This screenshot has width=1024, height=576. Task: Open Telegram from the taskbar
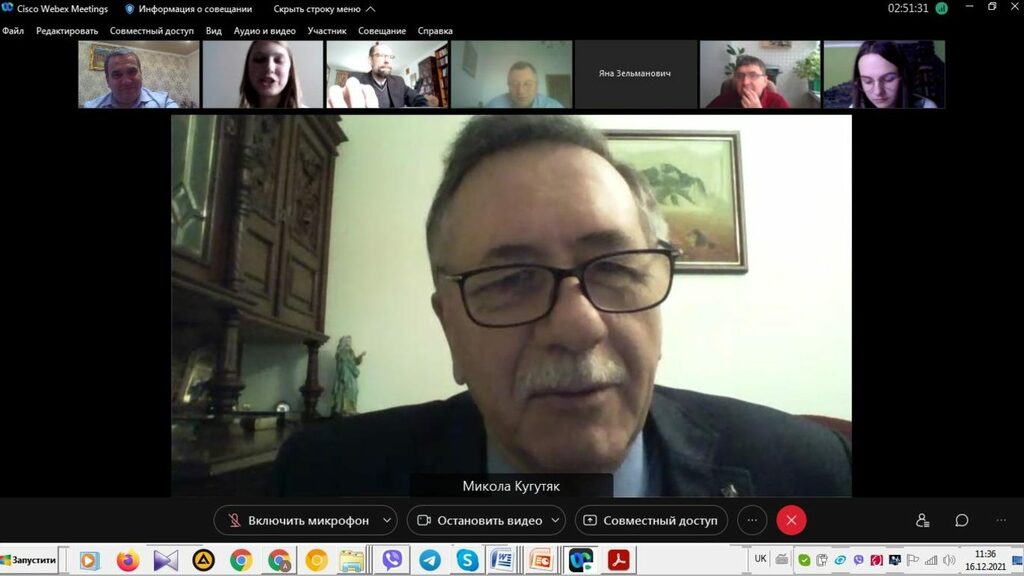tap(430, 560)
